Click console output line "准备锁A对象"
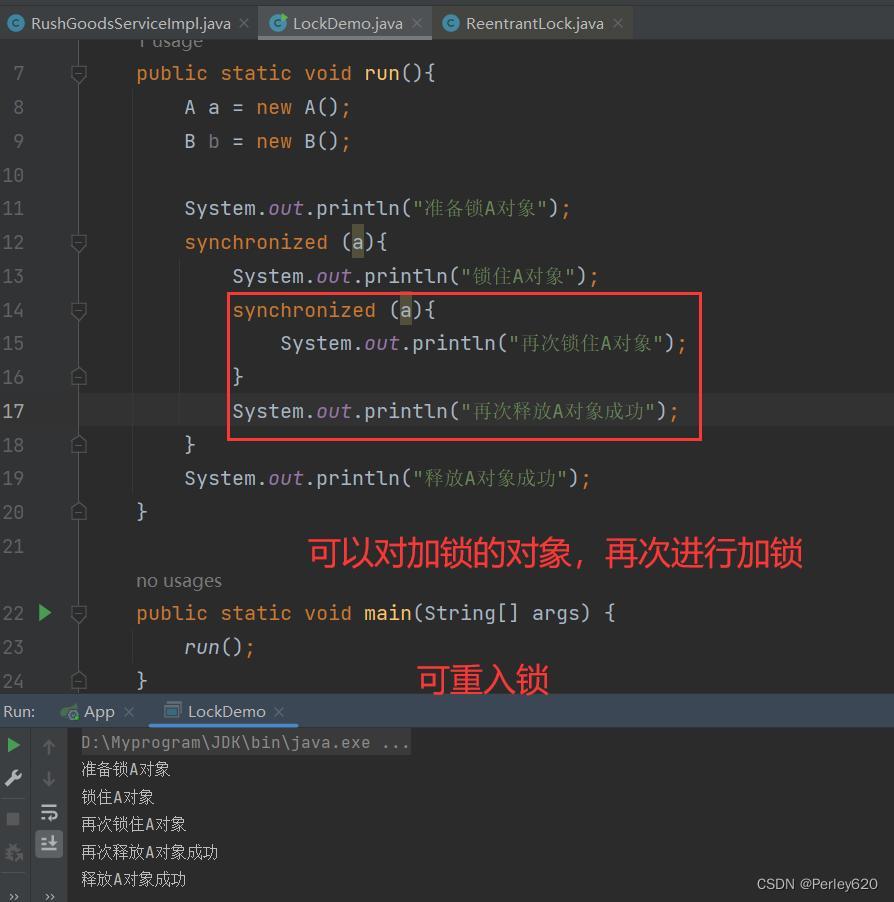 125,770
